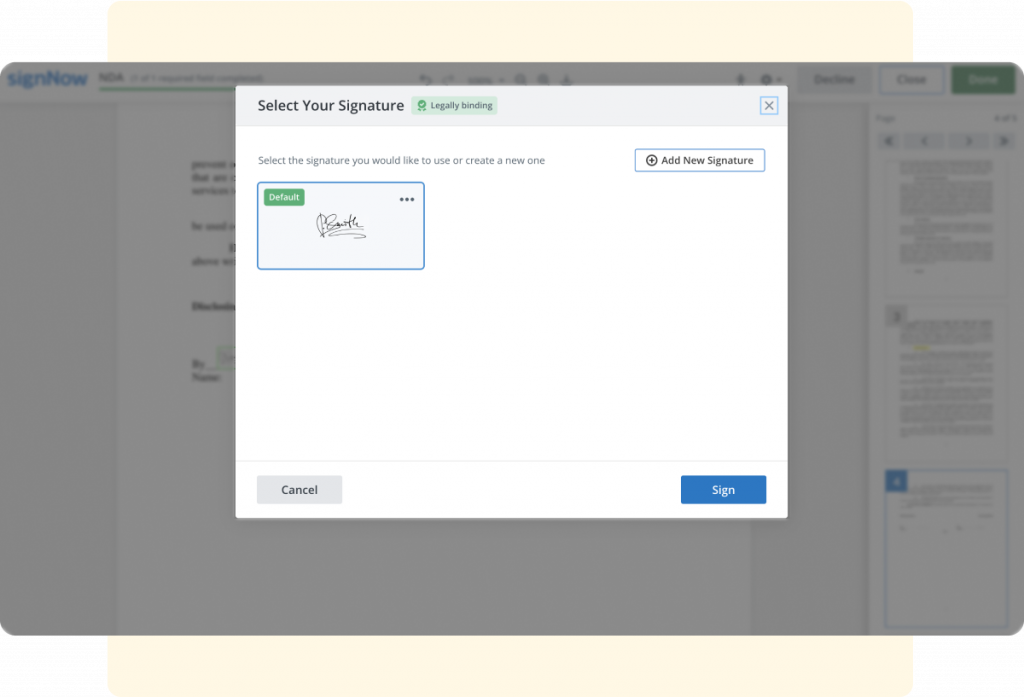
Task: Click the Sign button
Action: 723,489
